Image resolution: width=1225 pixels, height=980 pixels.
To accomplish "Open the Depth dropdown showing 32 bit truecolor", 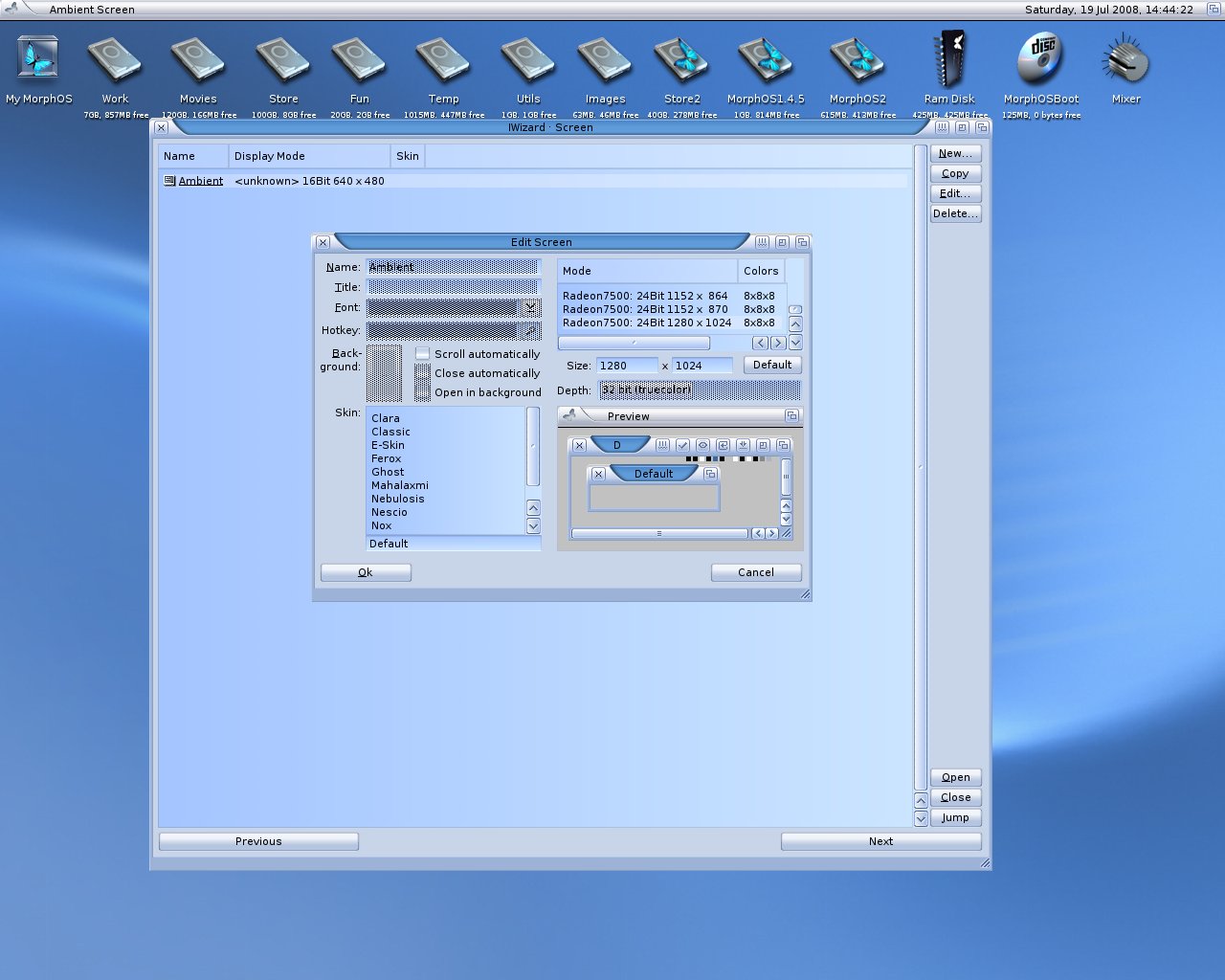I will click(x=700, y=390).
